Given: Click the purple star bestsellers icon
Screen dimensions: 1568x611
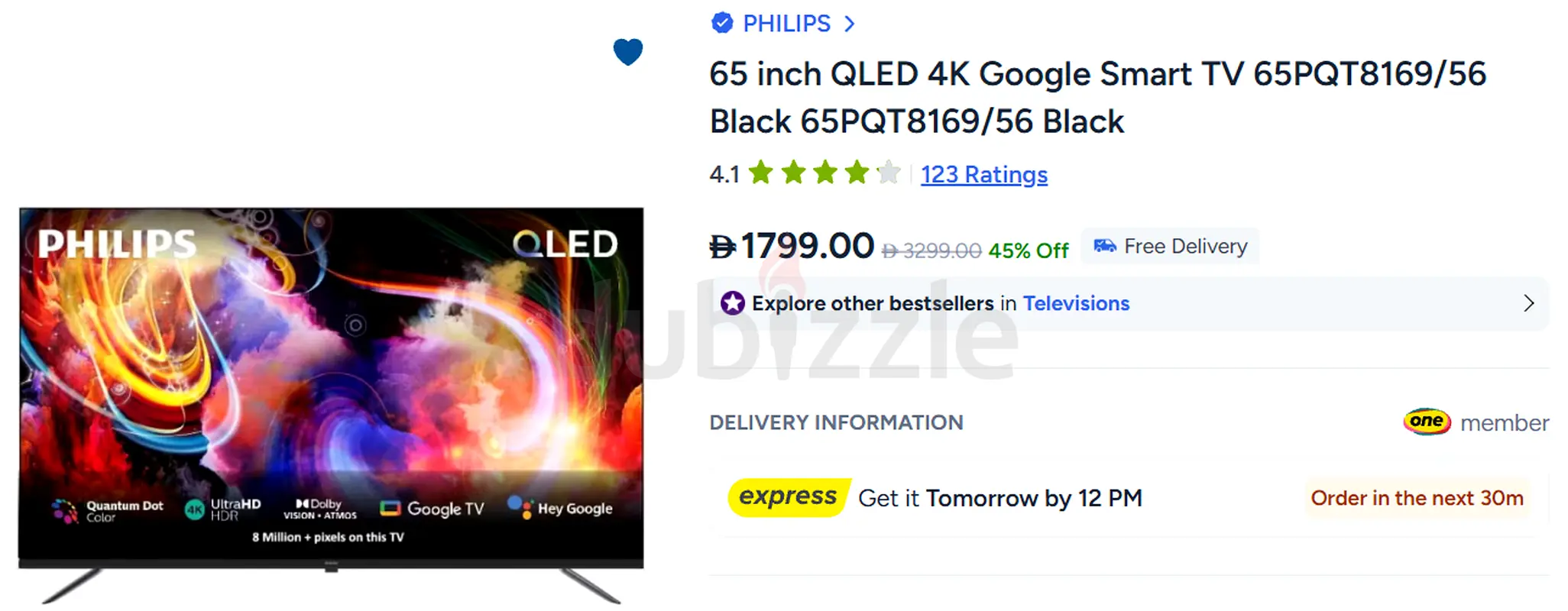Looking at the screenshot, I should pyautogui.click(x=732, y=303).
